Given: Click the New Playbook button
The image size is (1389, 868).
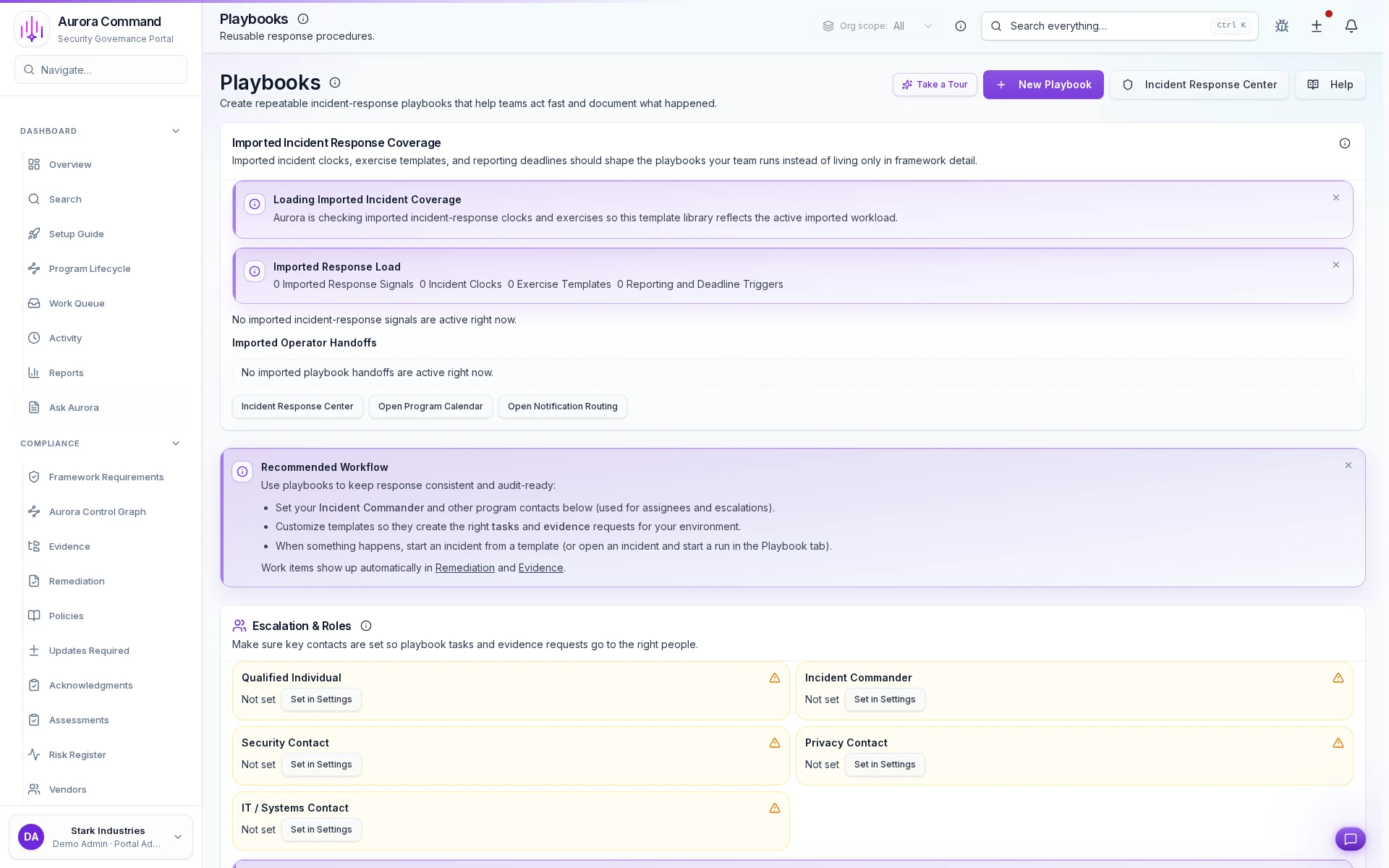Looking at the screenshot, I should 1043,85.
